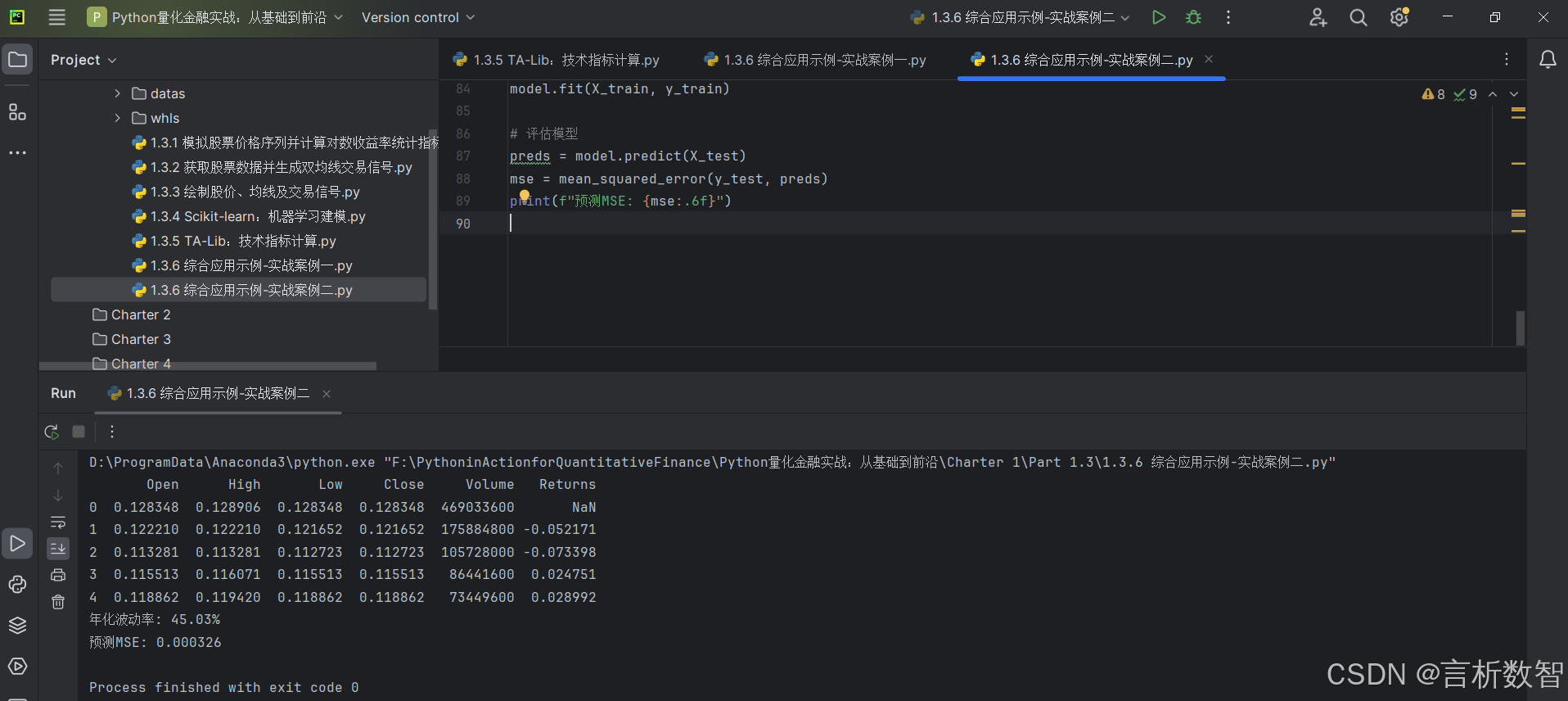Viewport: 1568px width, 701px height.
Task: Close the 实战案例二.py editor tab
Action: [x=1209, y=59]
